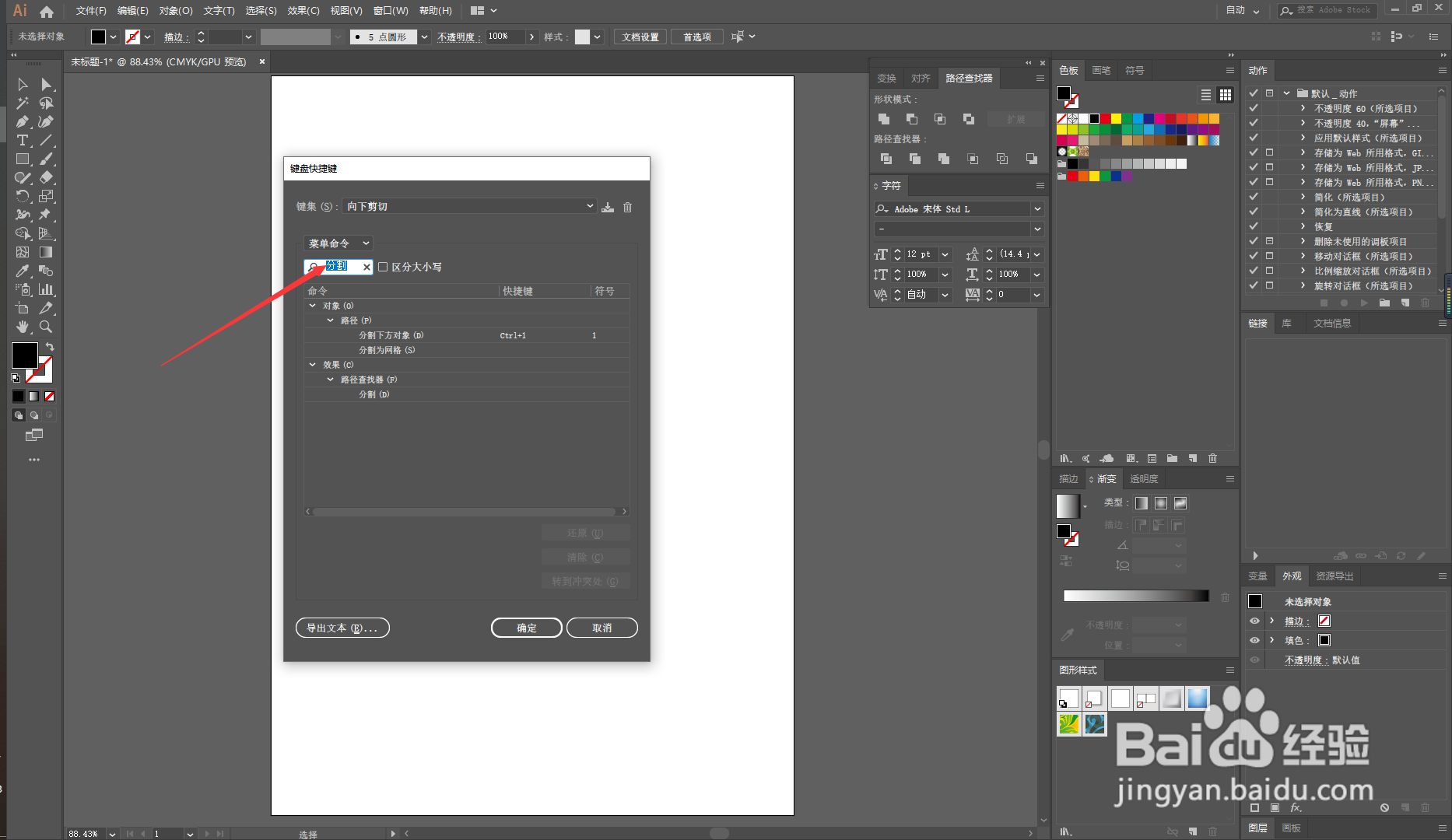Click the opacity value field 100%
The height and width of the screenshot is (840, 1452).
505,37
